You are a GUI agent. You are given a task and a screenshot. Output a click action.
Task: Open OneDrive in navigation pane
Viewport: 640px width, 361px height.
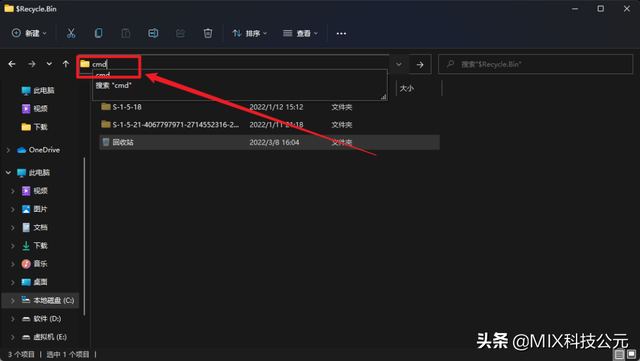(39, 150)
